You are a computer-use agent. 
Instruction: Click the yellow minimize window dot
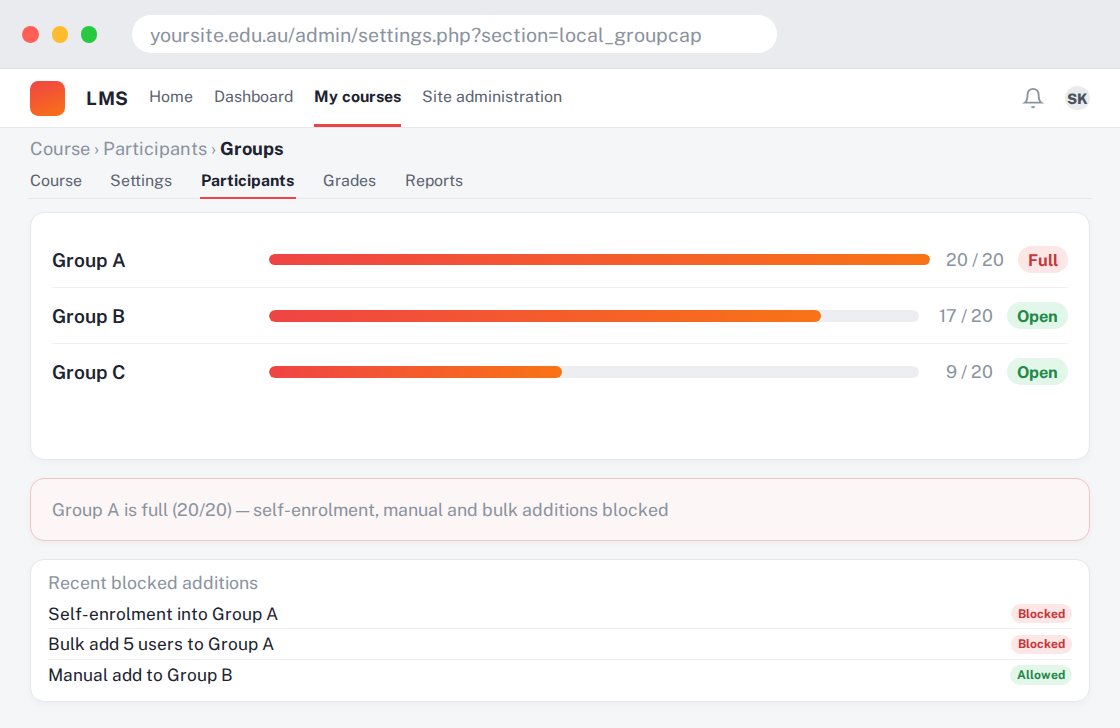pyautogui.click(x=60, y=34)
